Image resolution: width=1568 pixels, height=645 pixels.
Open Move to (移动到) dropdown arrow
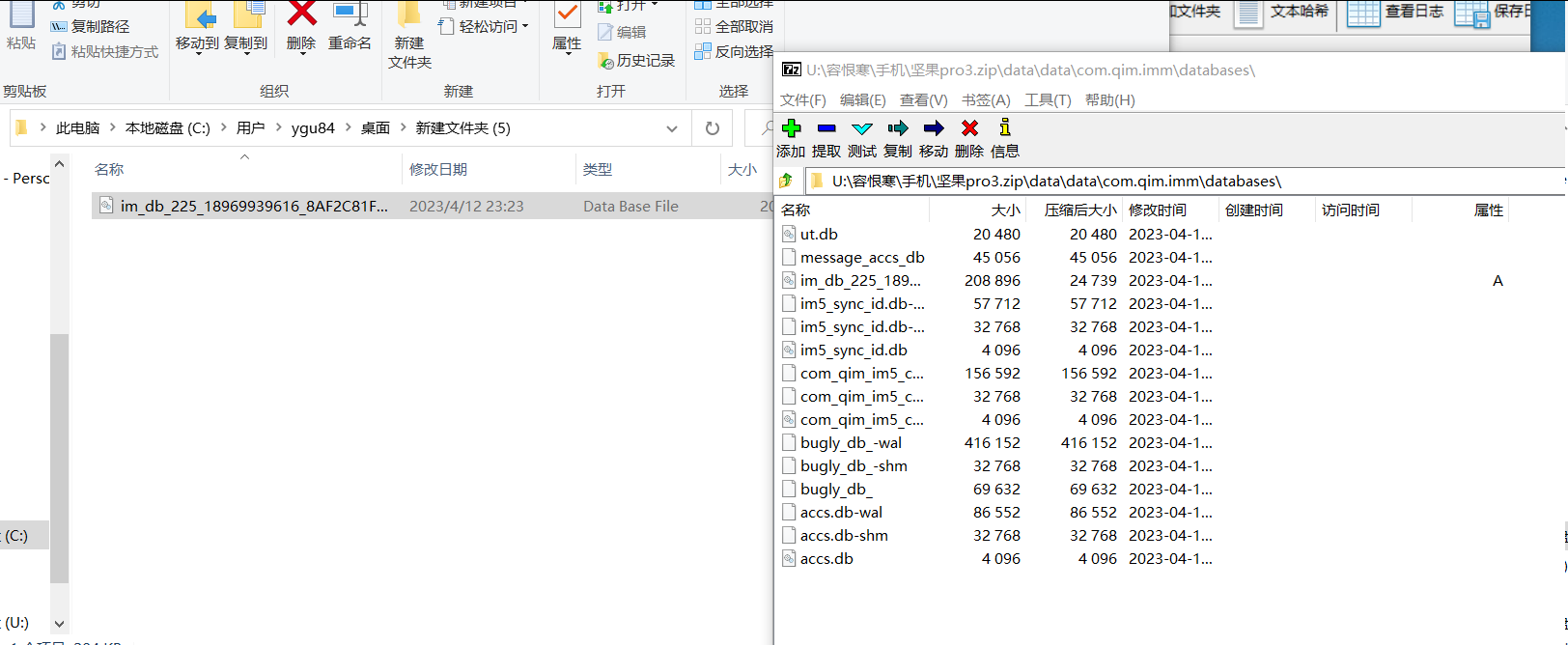pyautogui.click(x=198, y=53)
